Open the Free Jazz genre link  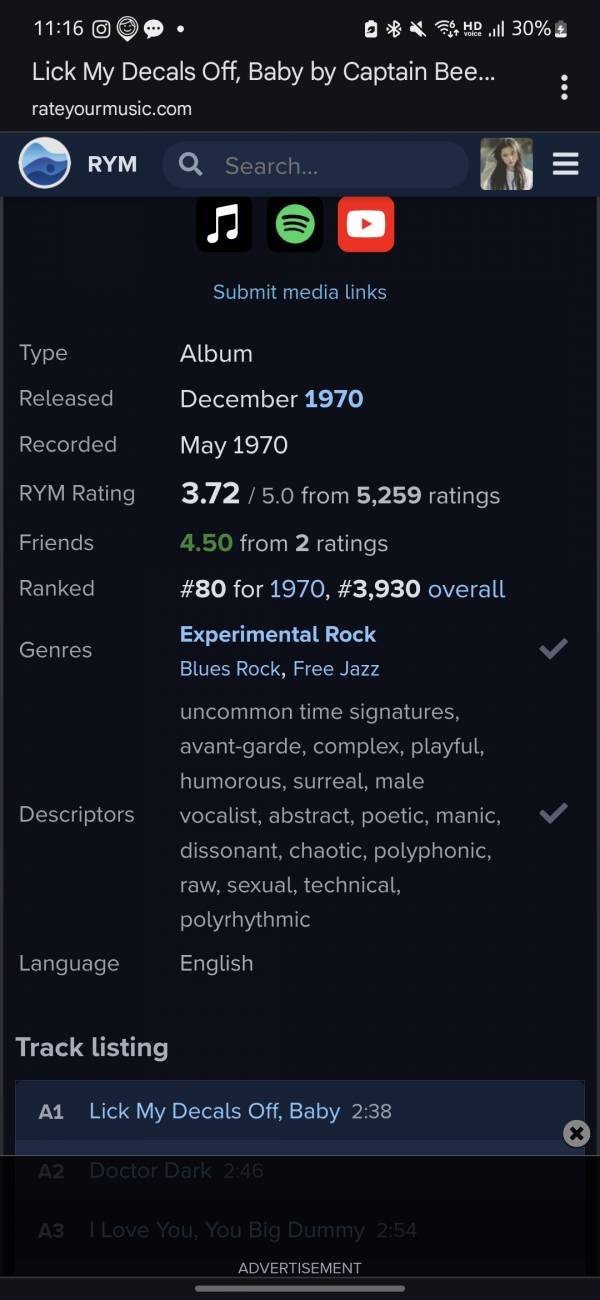click(336, 669)
